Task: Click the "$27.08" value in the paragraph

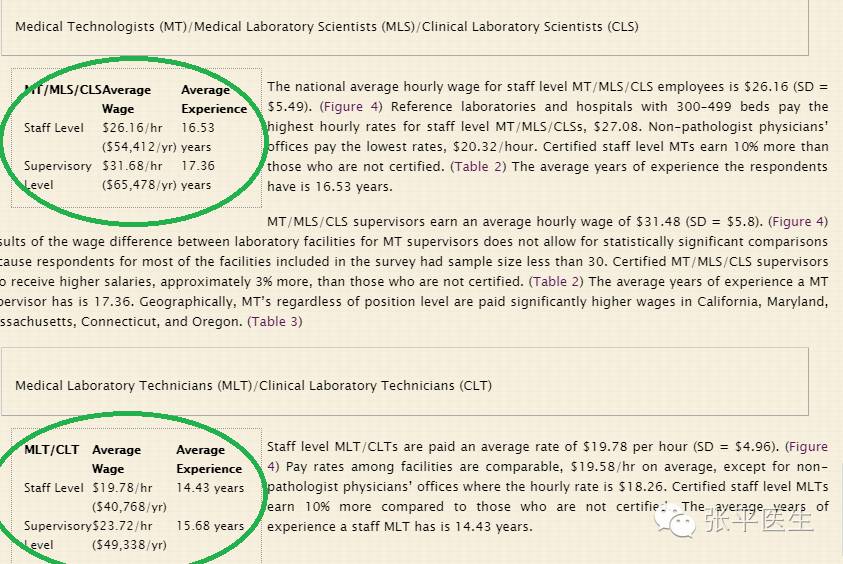Action: pyautogui.click(x=618, y=127)
